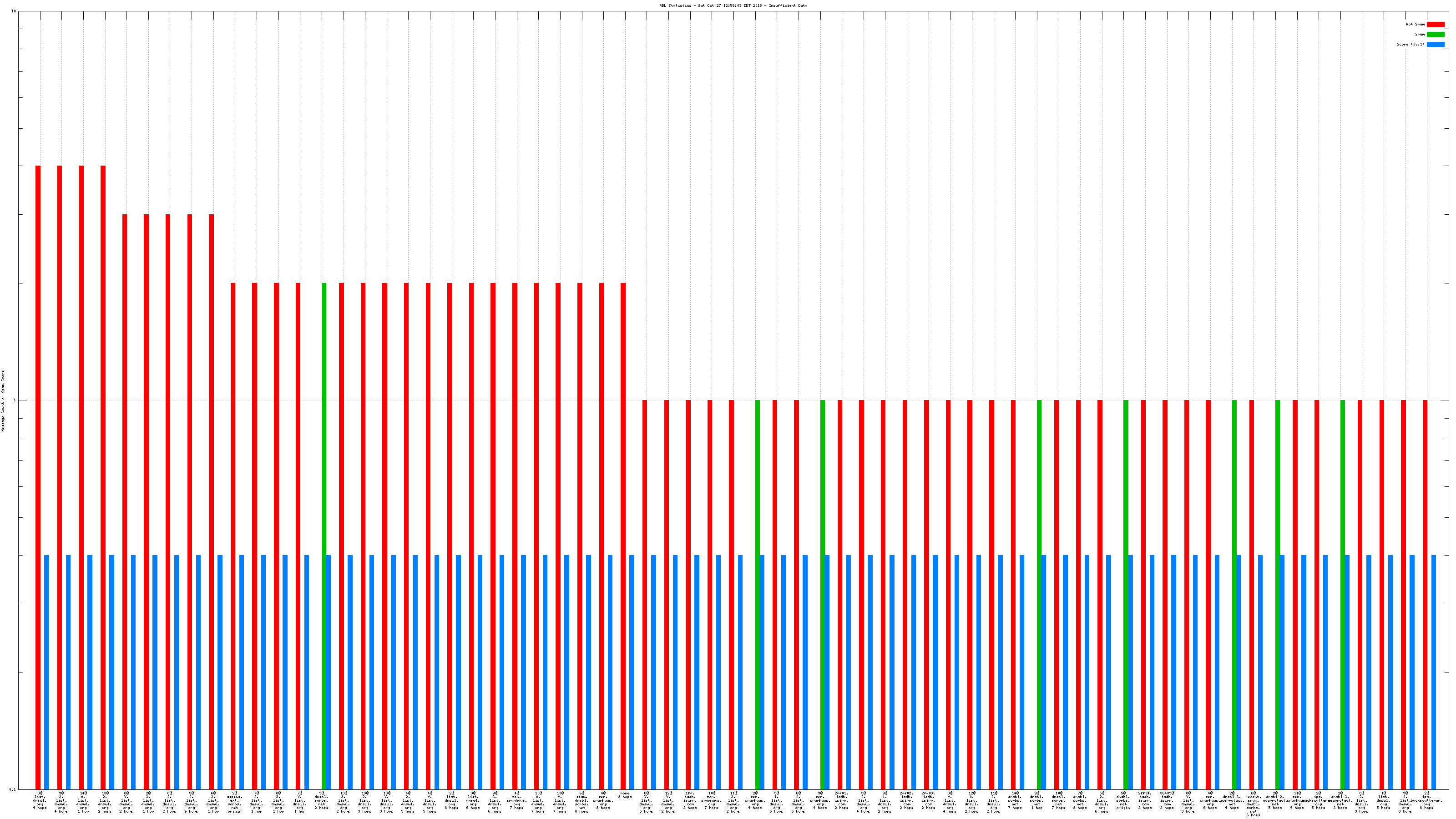
Task: Click the 2ff04.iadb.isipp.com label
Action: coord(1145,800)
